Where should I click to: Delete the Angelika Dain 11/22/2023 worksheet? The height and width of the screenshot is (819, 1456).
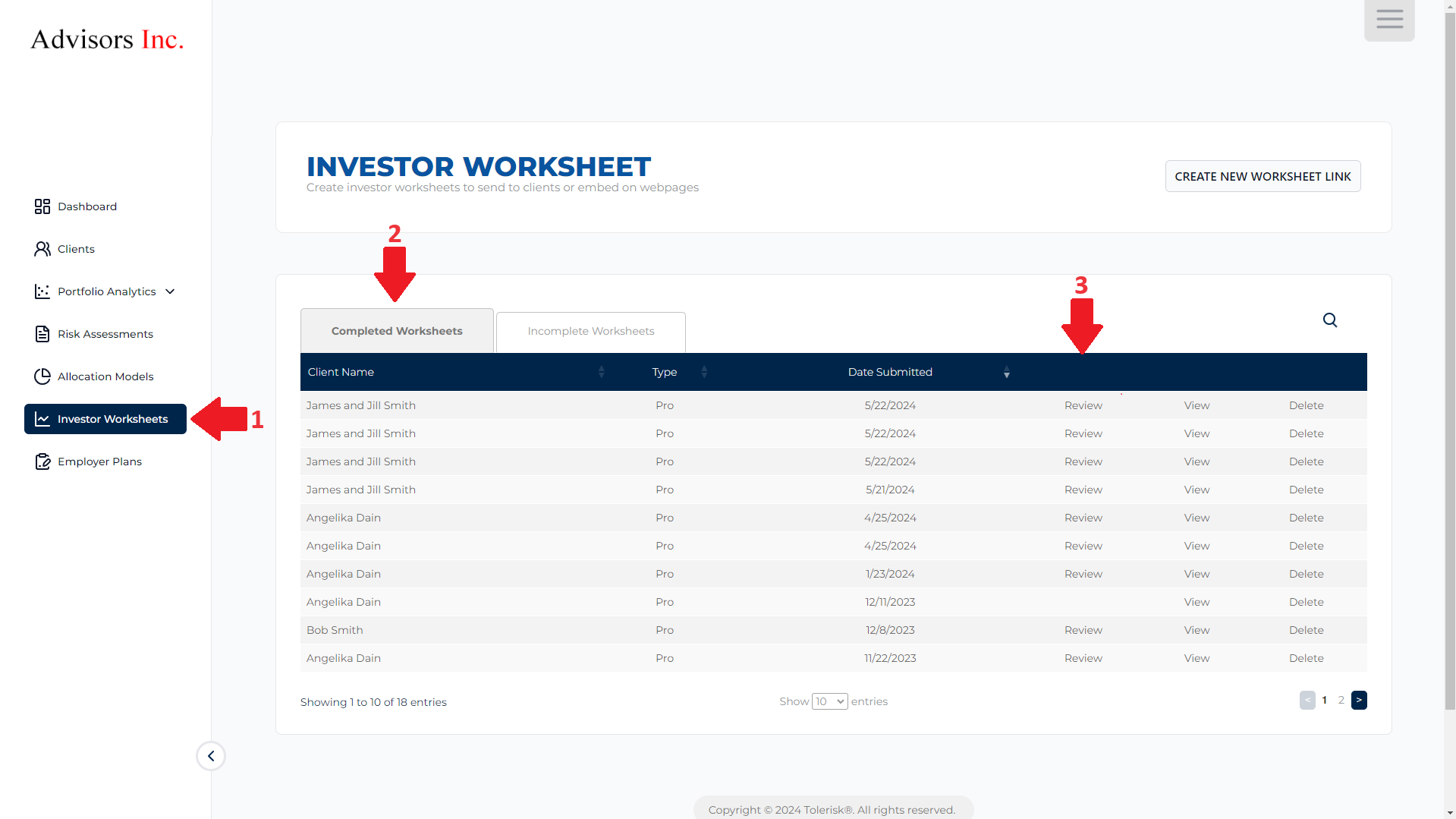click(1306, 658)
